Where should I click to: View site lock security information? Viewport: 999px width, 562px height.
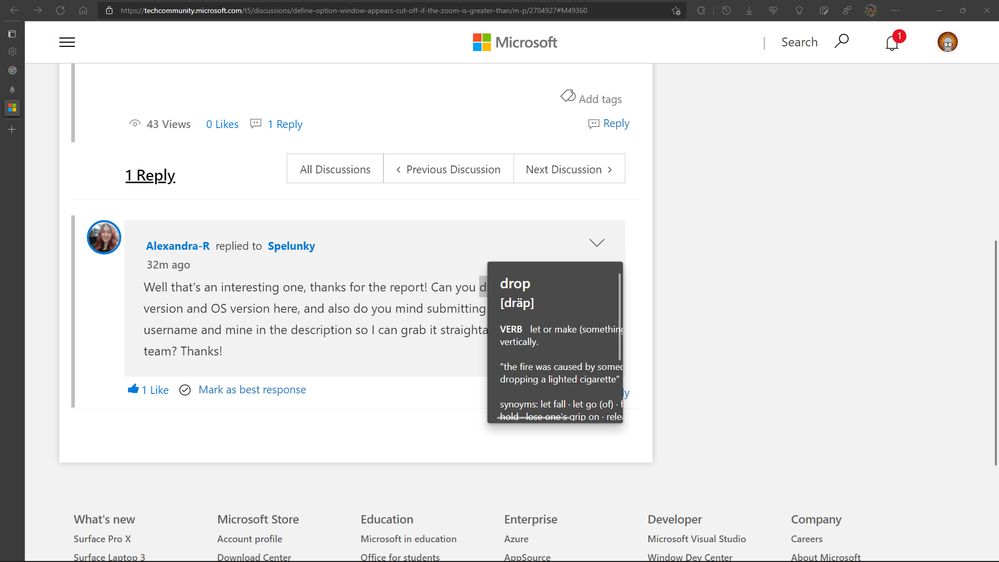click(109, 10)
